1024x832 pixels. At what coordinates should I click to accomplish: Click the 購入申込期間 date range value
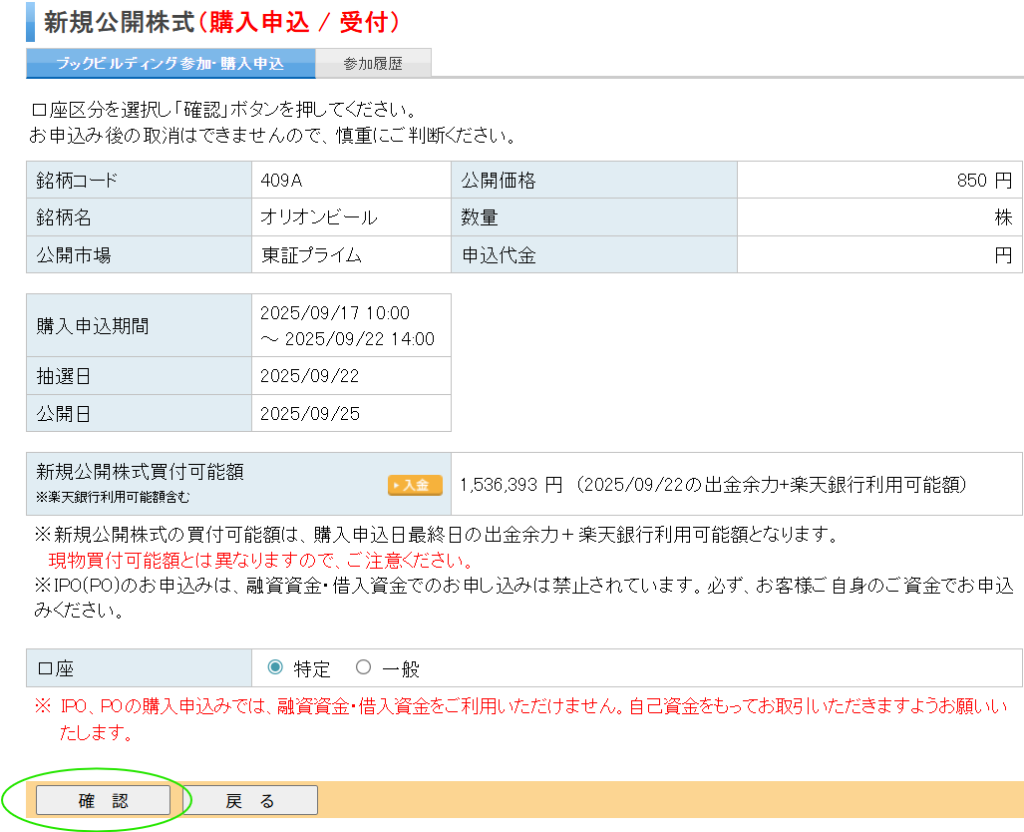347,326
